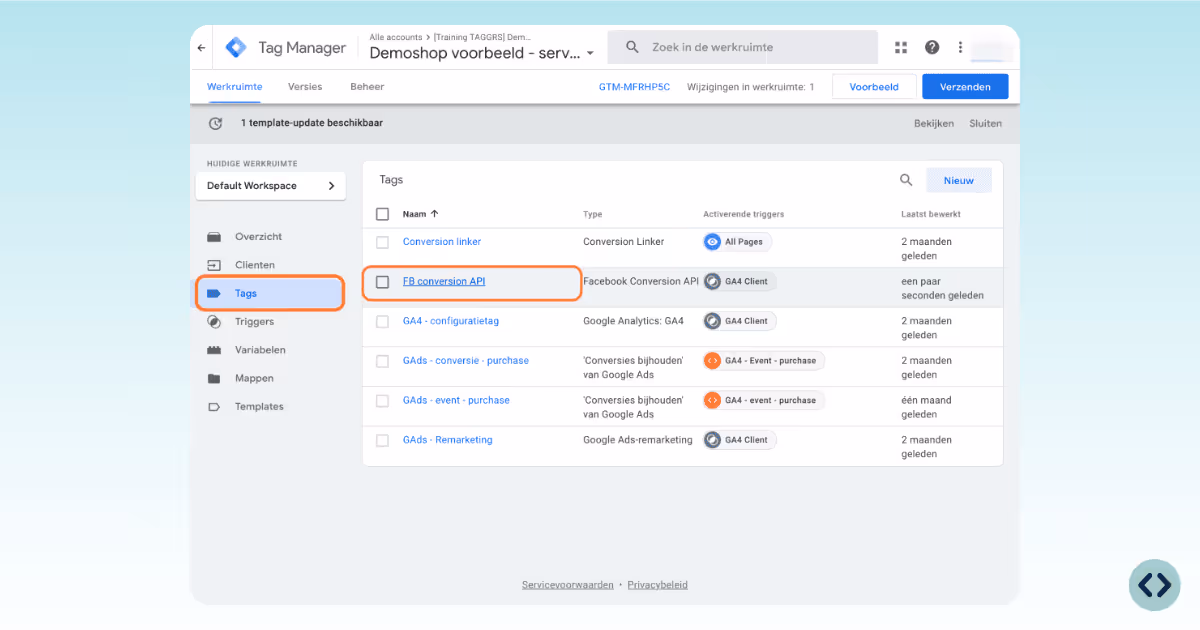Image resolution: width=1200 pixels, height=630 pixels.
Task: Click GA4 Client trigger chip for GAds - Remarketing
Action: (x=740, y=440)
